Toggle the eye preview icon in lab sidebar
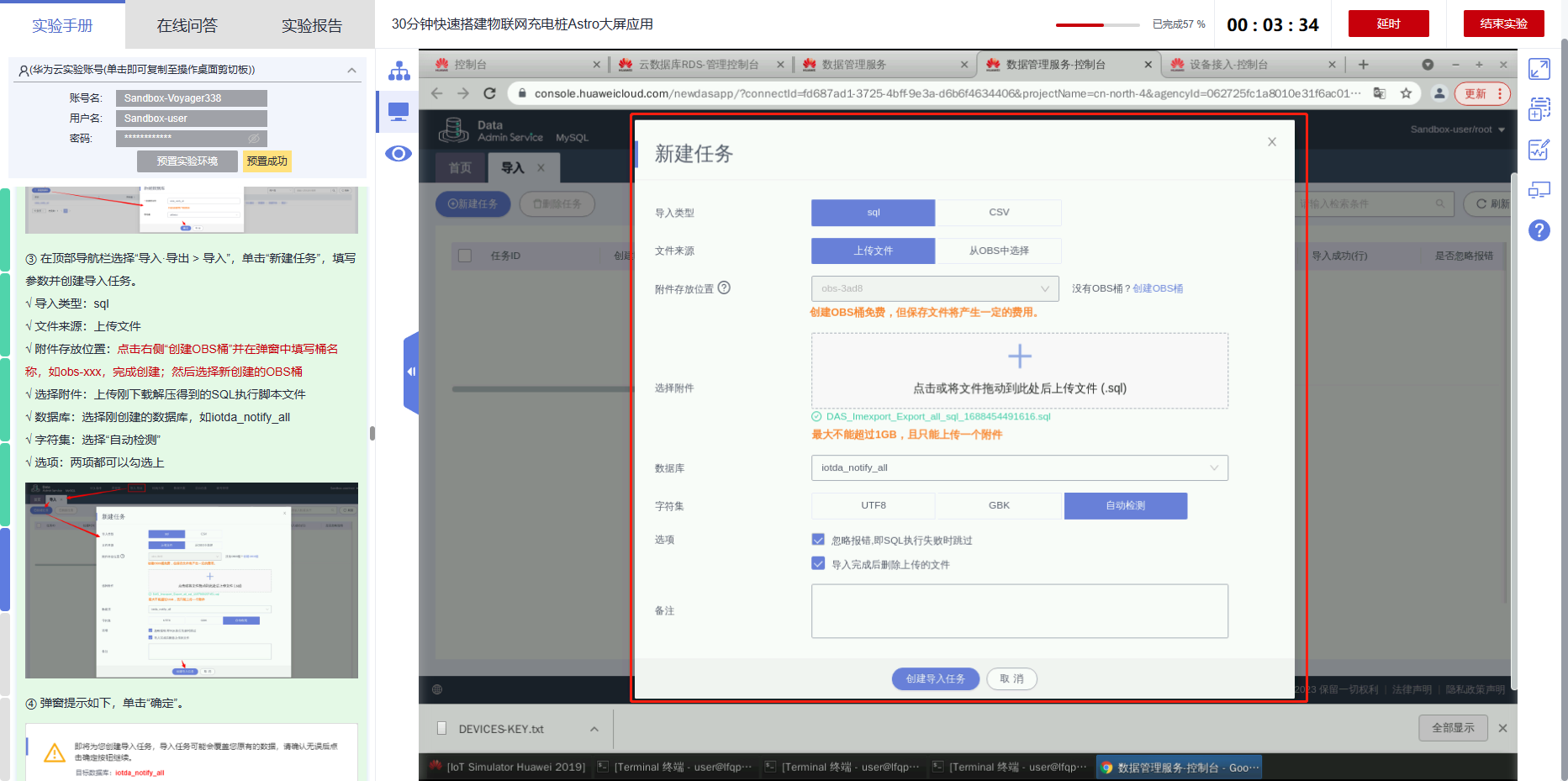Viewport: 1568px width, 781px height. tap(399, 154)
